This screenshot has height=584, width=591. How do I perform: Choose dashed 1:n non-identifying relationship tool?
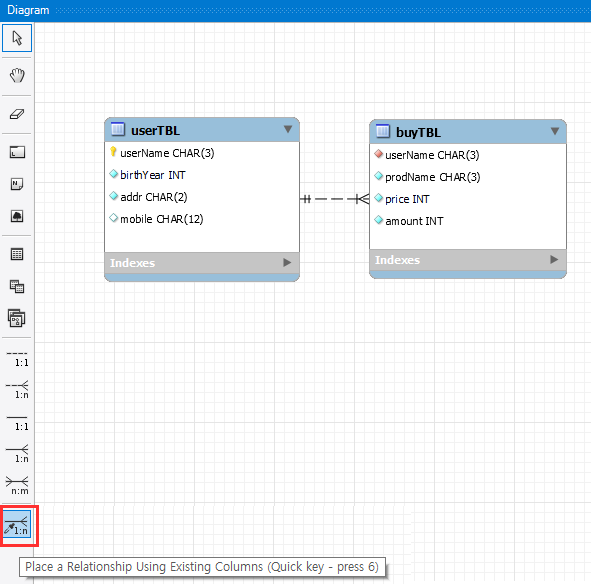point(17,390)
